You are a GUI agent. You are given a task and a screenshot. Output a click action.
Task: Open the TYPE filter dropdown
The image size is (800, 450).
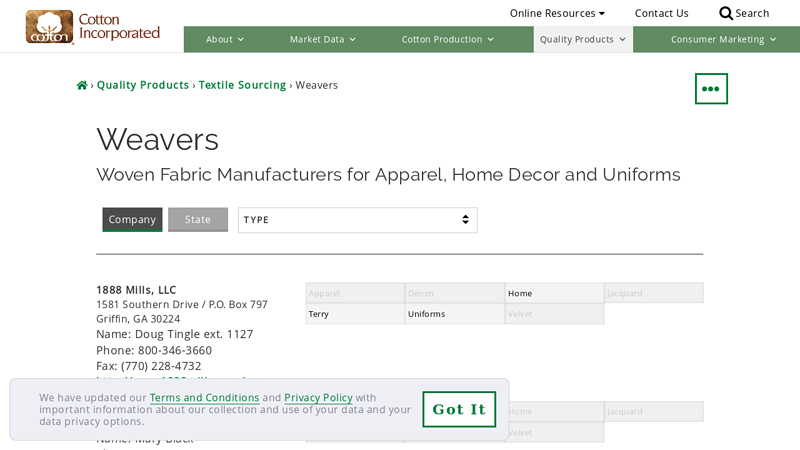pyautogui.click(x=357, y=220)
